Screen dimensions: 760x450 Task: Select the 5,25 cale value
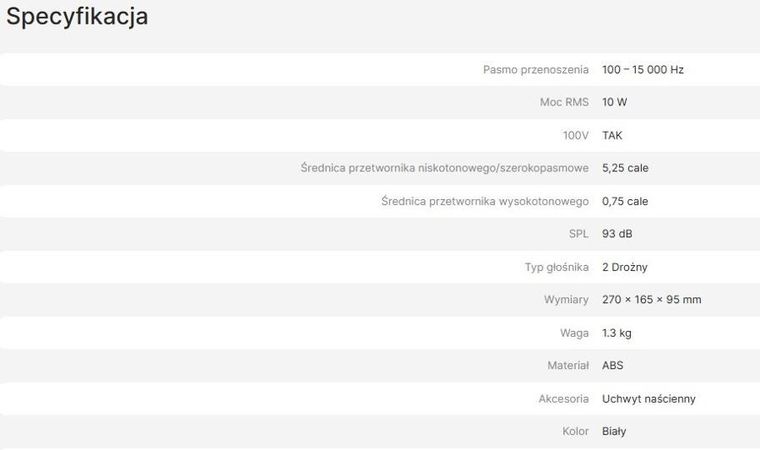click(x=625, y=168)
